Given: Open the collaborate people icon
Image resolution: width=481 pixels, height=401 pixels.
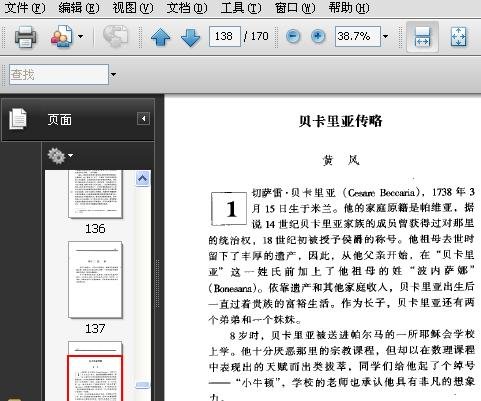Looking at the screenshot, I should 61,36.
